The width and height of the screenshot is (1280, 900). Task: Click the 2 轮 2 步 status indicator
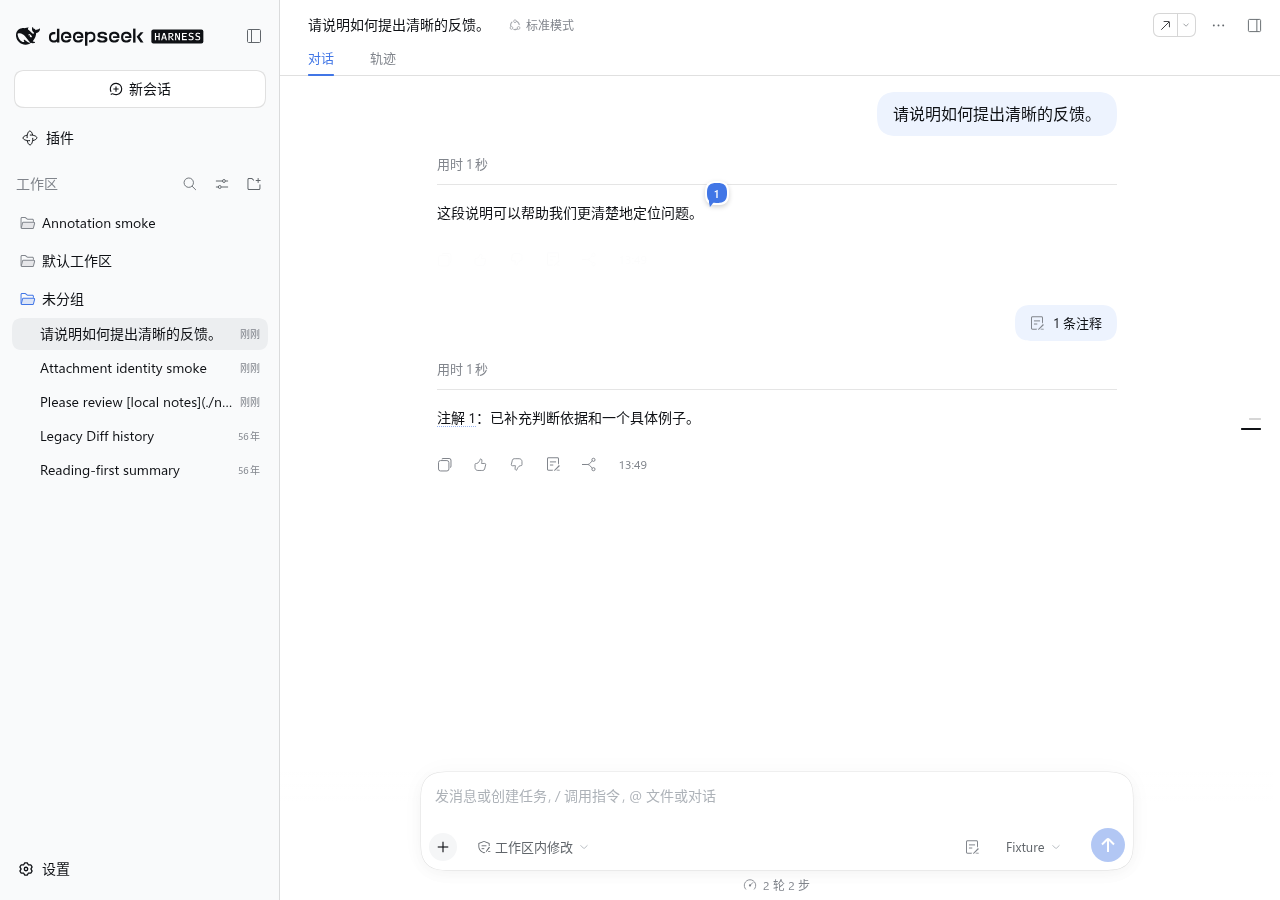tap(777, 885)
